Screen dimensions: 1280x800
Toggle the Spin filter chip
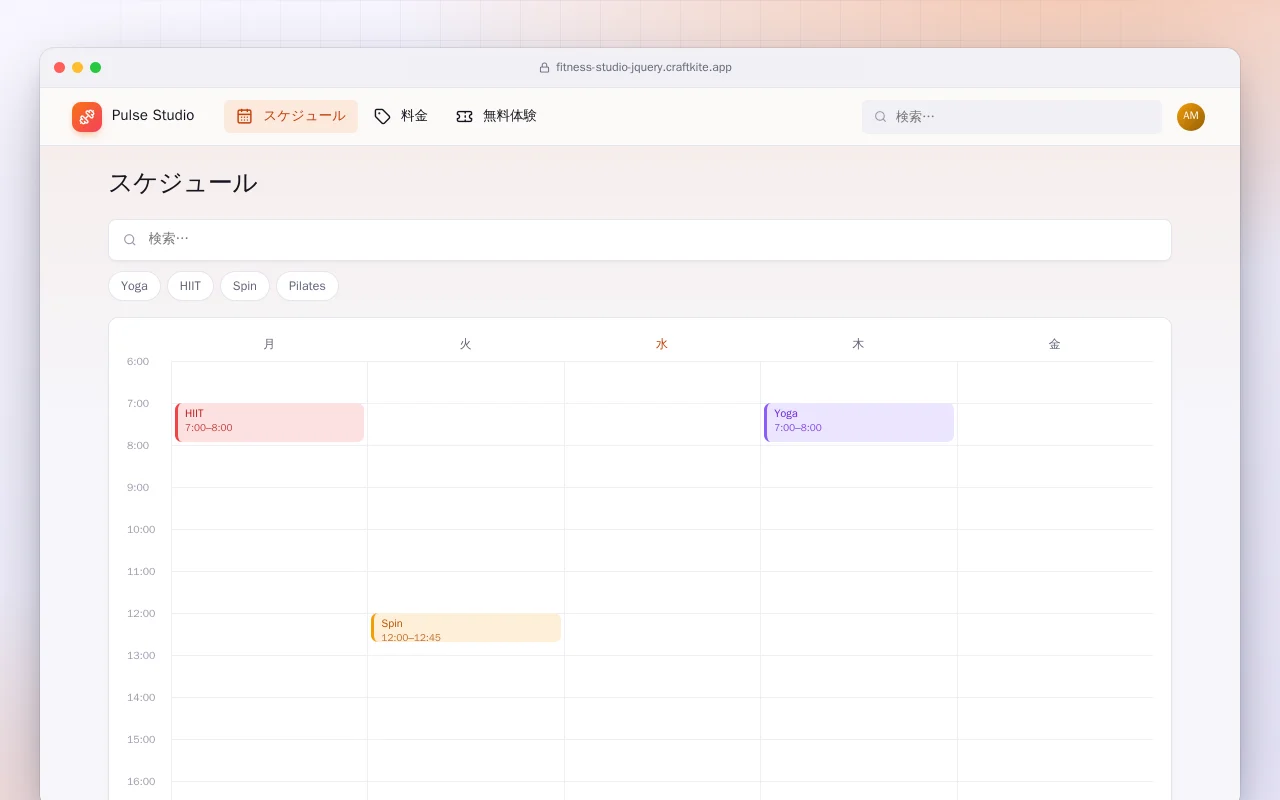pyautogui.click(x=245, y=286)
